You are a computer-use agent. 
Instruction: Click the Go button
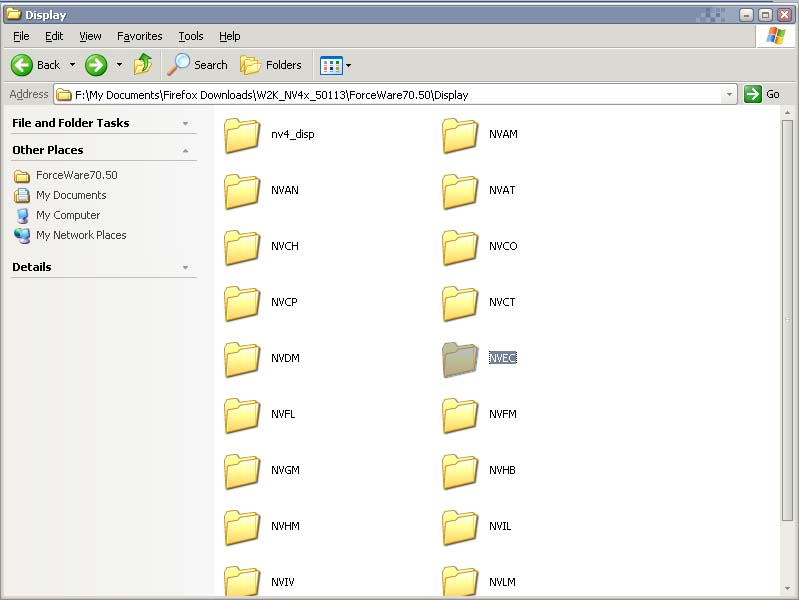[762, 94]
